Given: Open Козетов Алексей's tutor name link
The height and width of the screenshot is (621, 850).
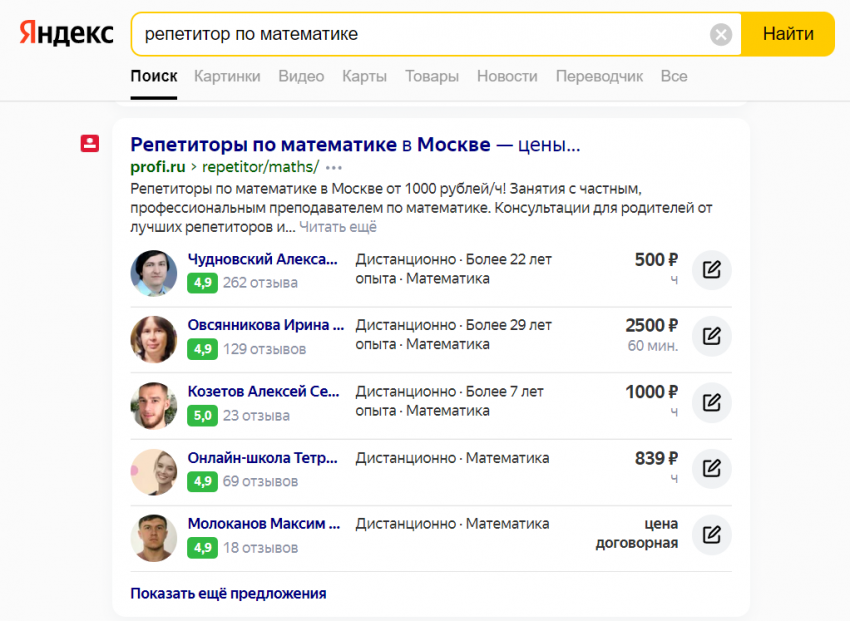Looking at the screenshot, I should 265,392.
